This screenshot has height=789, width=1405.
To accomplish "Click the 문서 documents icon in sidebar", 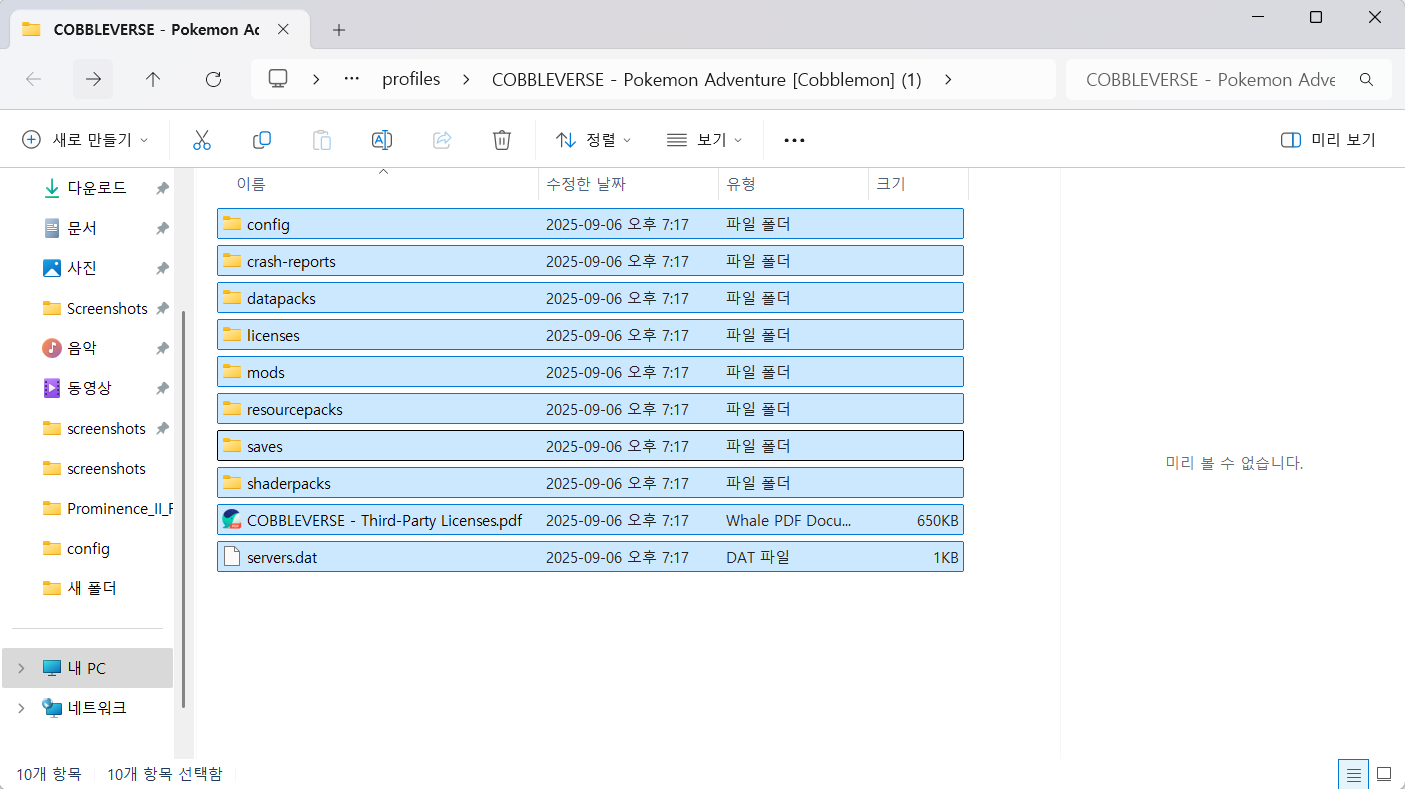I will click(52, 228).
